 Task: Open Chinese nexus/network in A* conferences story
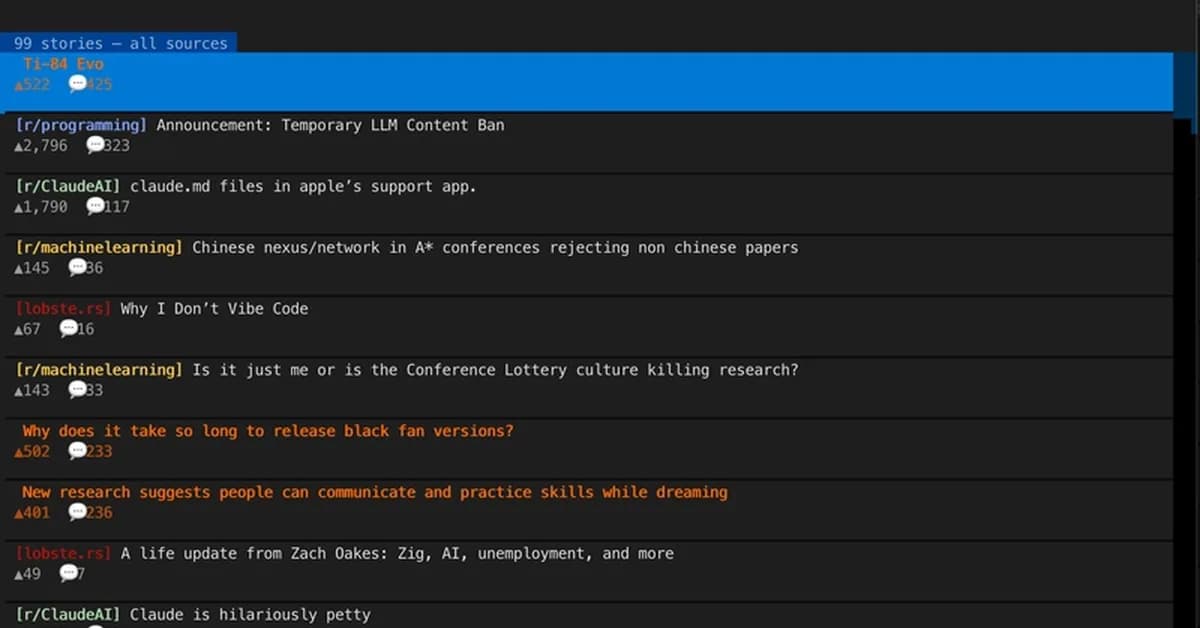pyautogui.click(x=495, y=247)
